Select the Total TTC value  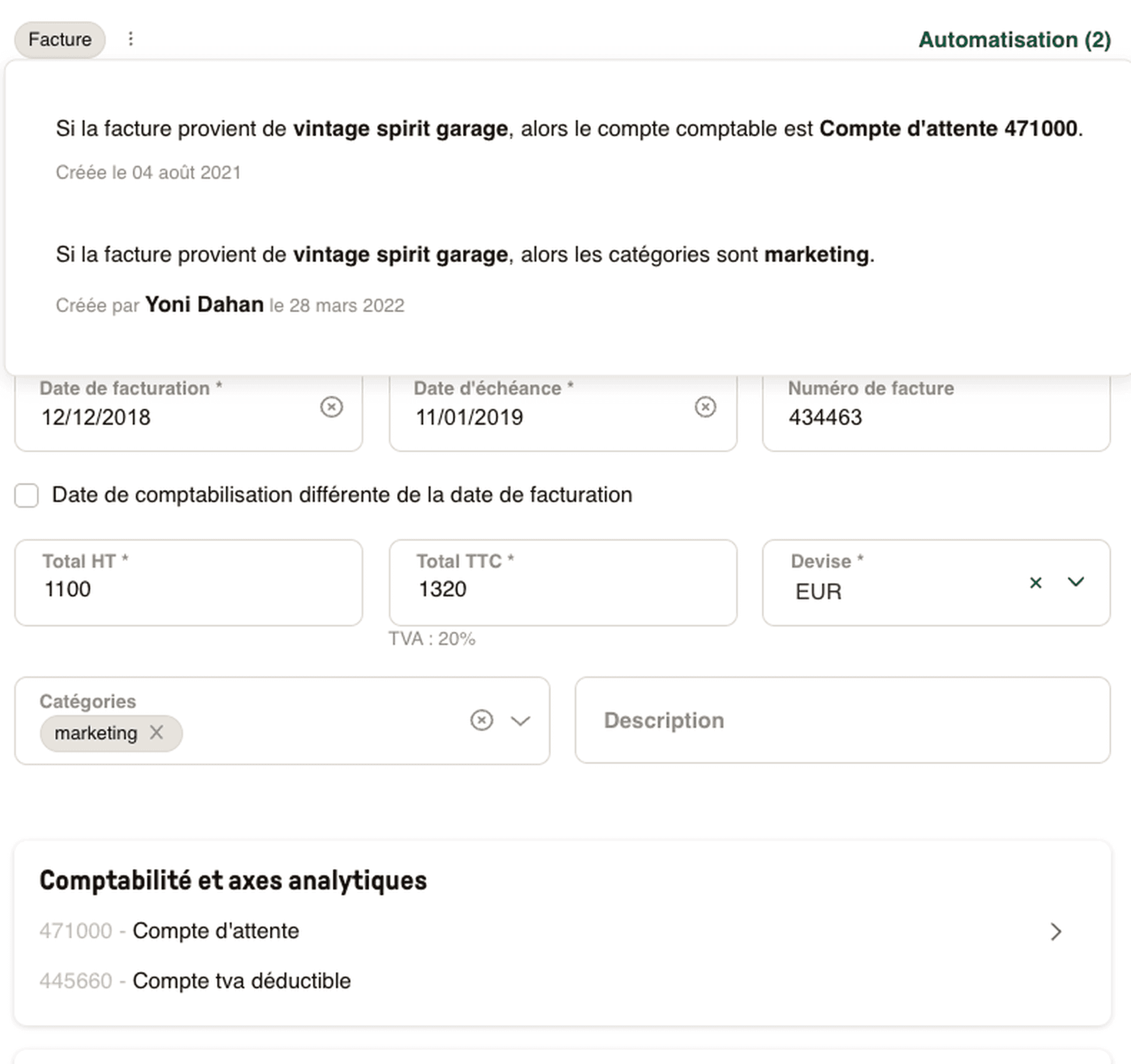442,589
